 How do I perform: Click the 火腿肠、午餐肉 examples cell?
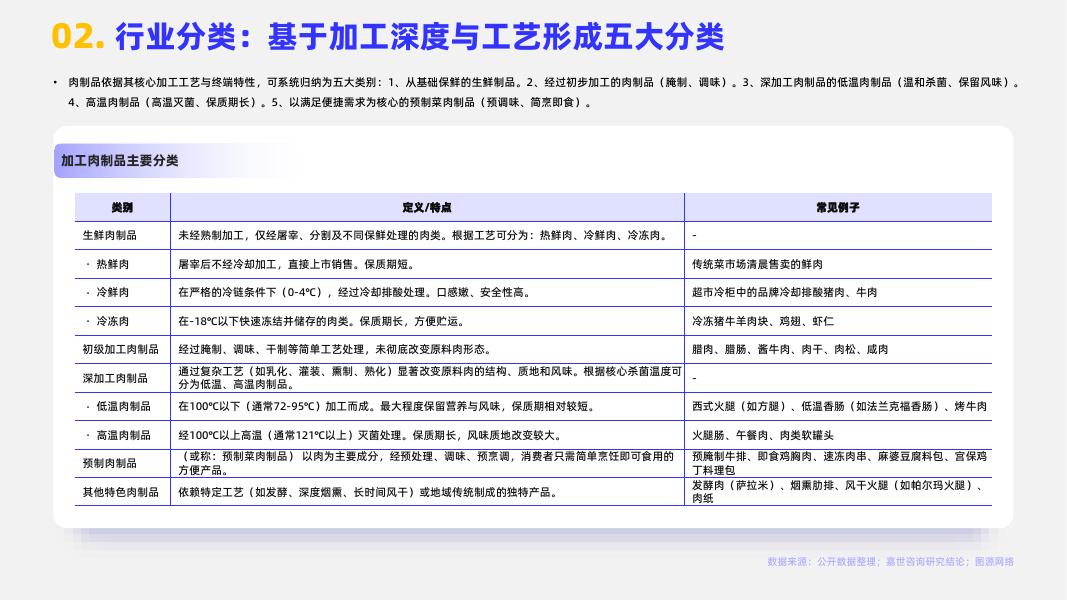pos(762,436)
